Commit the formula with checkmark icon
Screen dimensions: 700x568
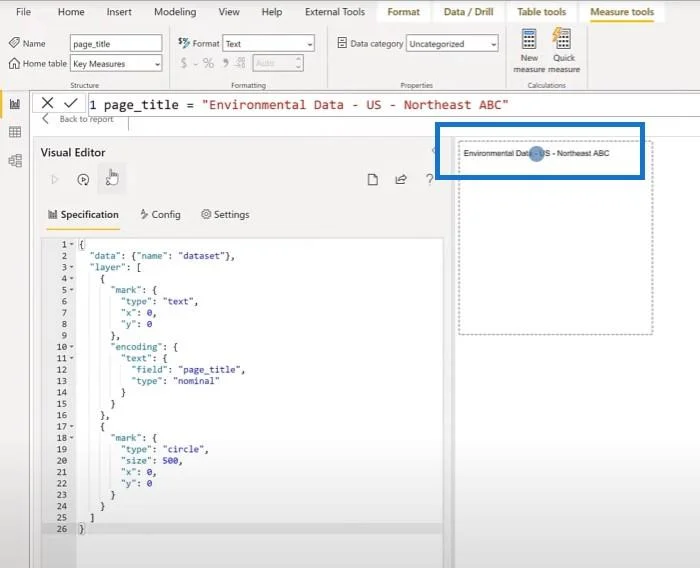coord(71,103)
